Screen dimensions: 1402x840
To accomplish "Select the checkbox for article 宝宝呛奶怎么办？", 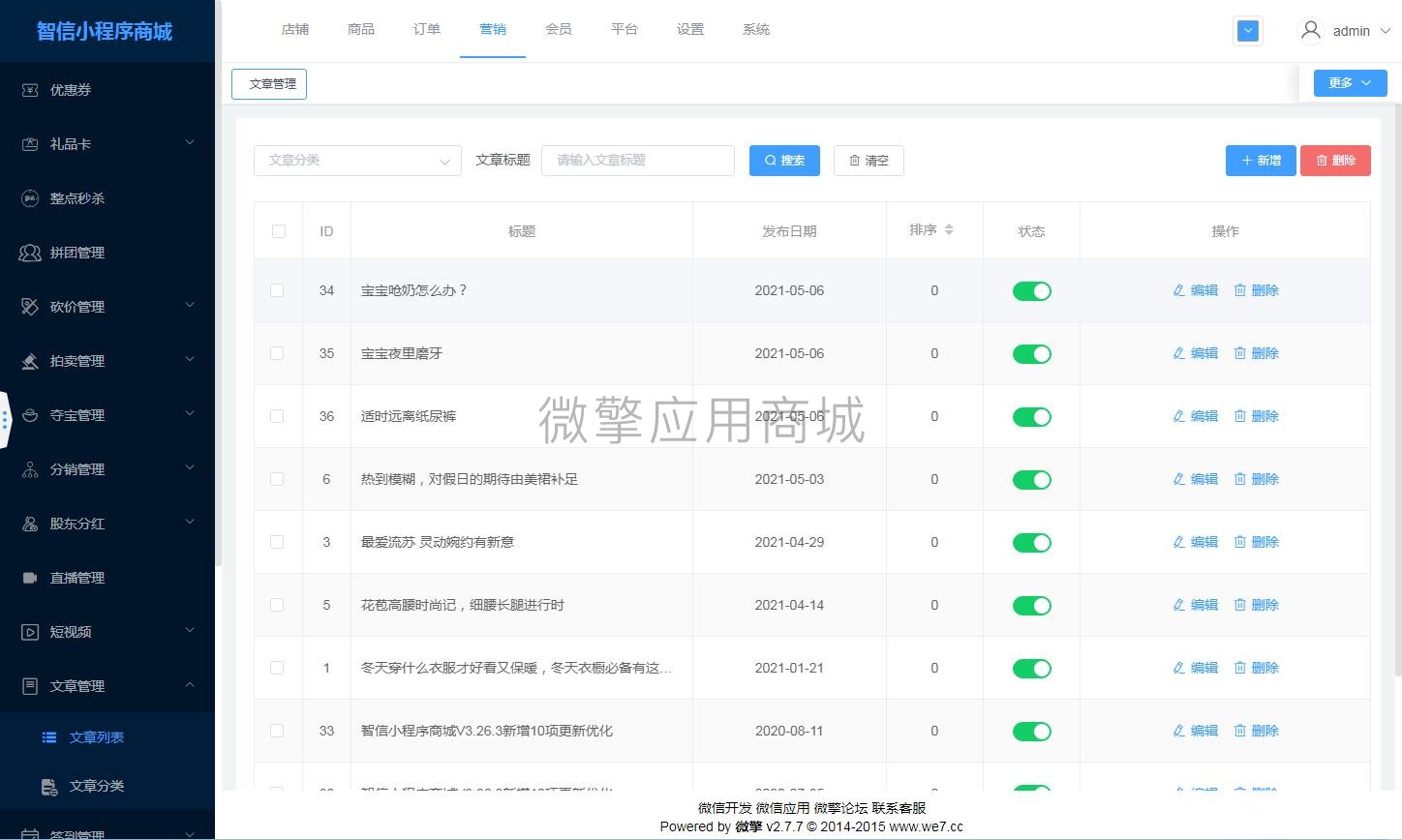I will pyautogui.click(x=277, y=290).
